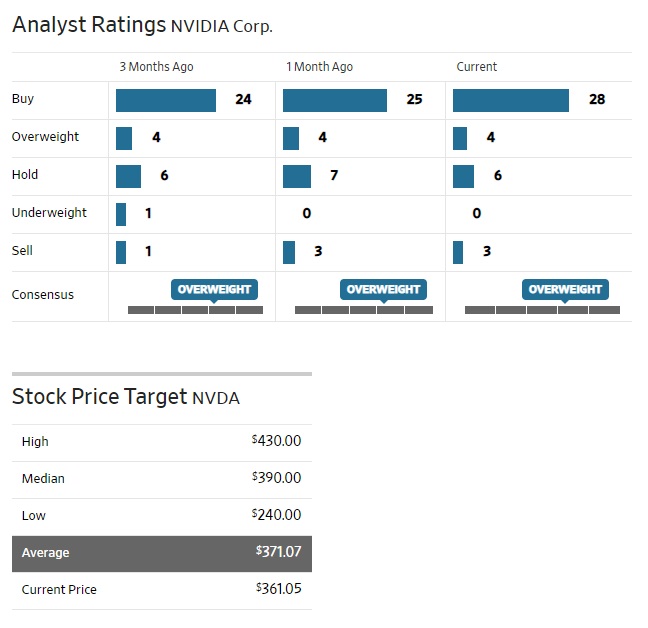
Task: Click the 3 Months Ago Buy bar
Action: 166,100
